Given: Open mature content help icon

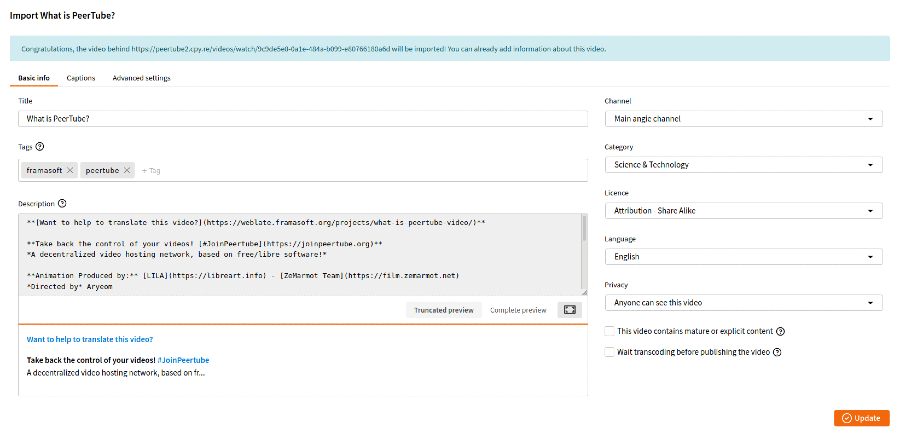Looking at the screenshot, I should [781, 331].
